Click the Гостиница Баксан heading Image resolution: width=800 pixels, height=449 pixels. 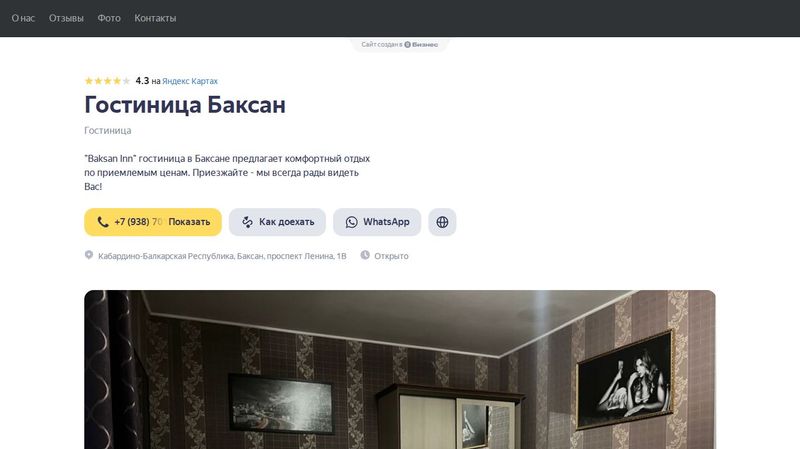tap(185, 105)
